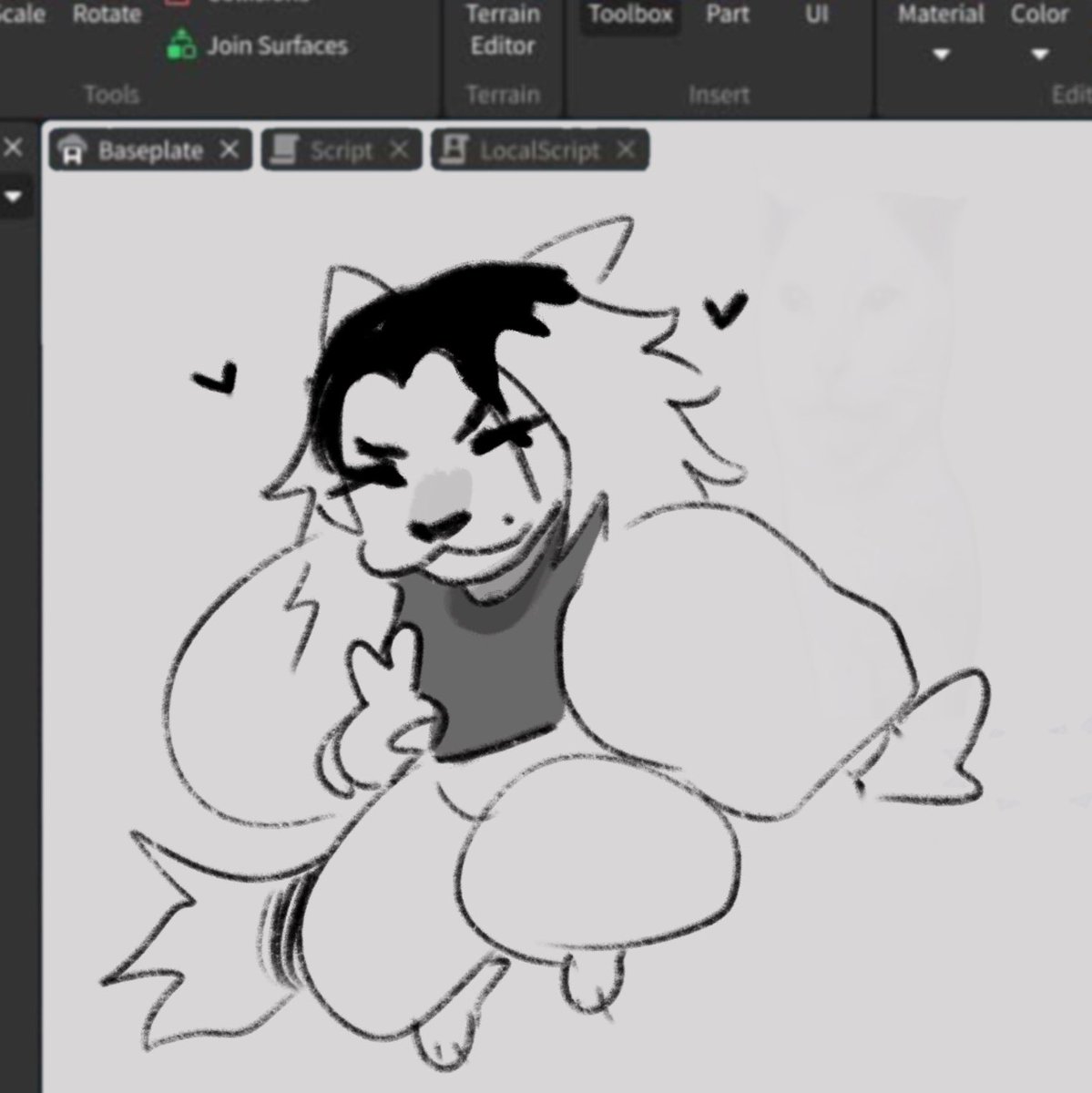The image size is (1092, 1093).
Task: Click the Script tab scroll icon
Action: (x=287, y=150)
